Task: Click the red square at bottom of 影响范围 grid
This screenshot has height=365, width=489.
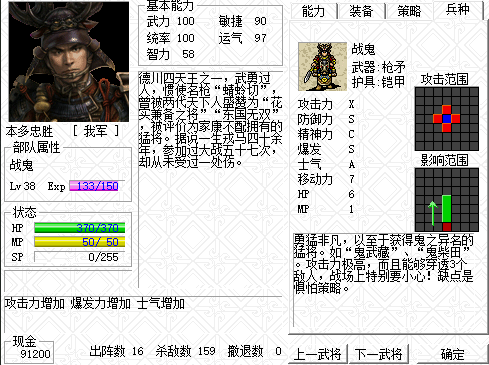Action: pyautogui.click(x=447, y=227)
